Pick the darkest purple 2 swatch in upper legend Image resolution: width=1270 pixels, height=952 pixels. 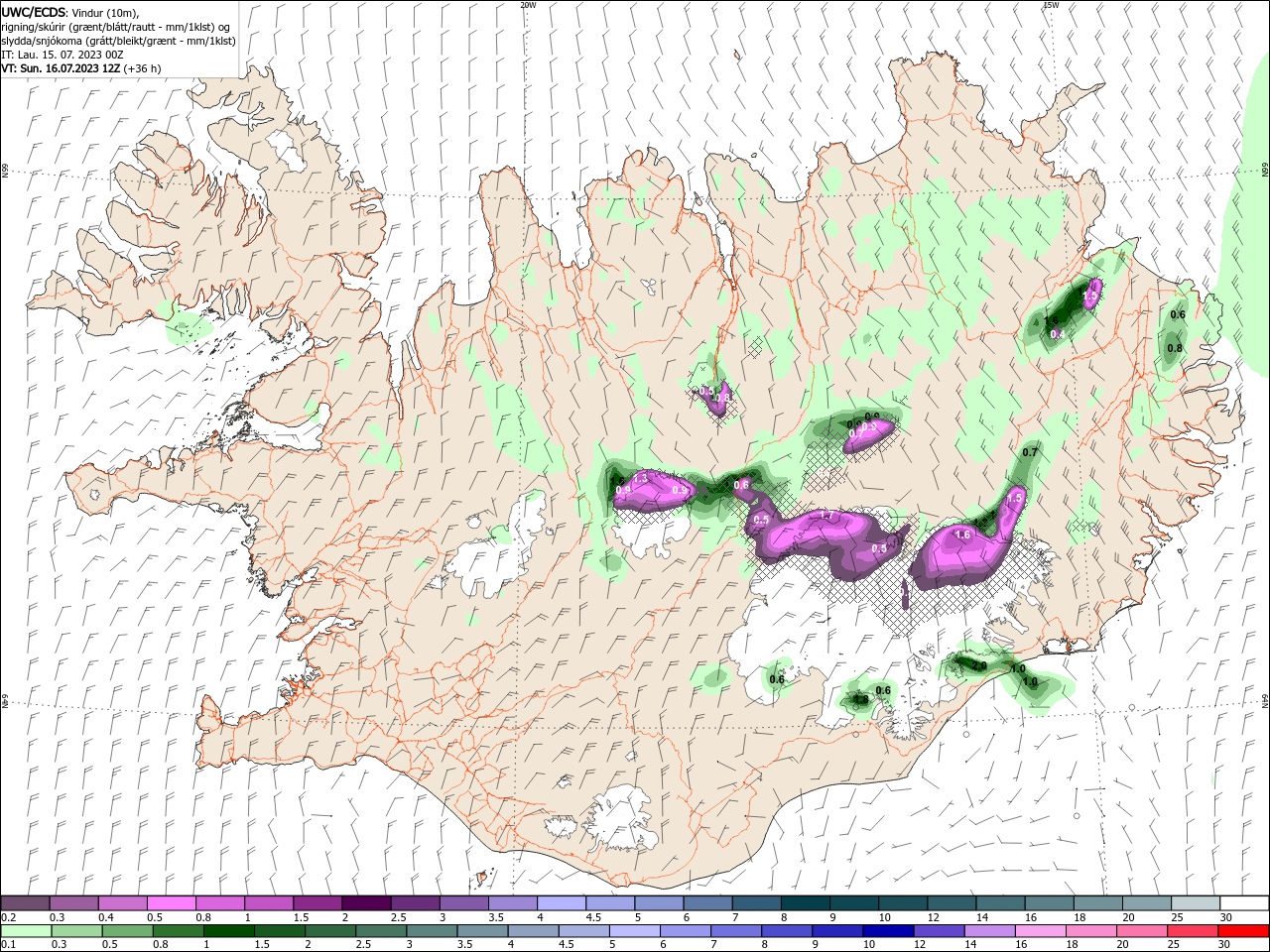tap(365, 903)
